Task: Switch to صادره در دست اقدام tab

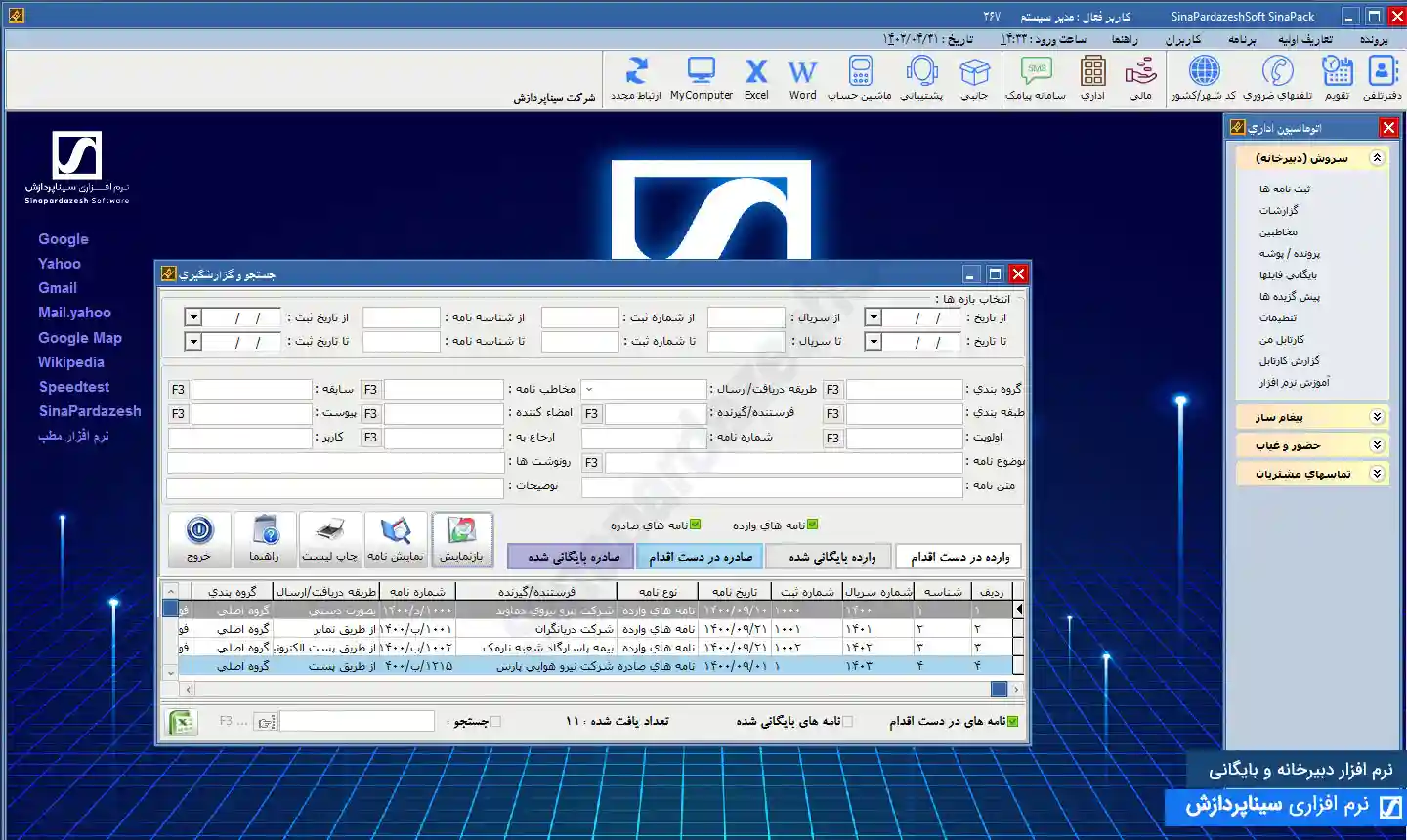Action: click(x=701, y=557)
